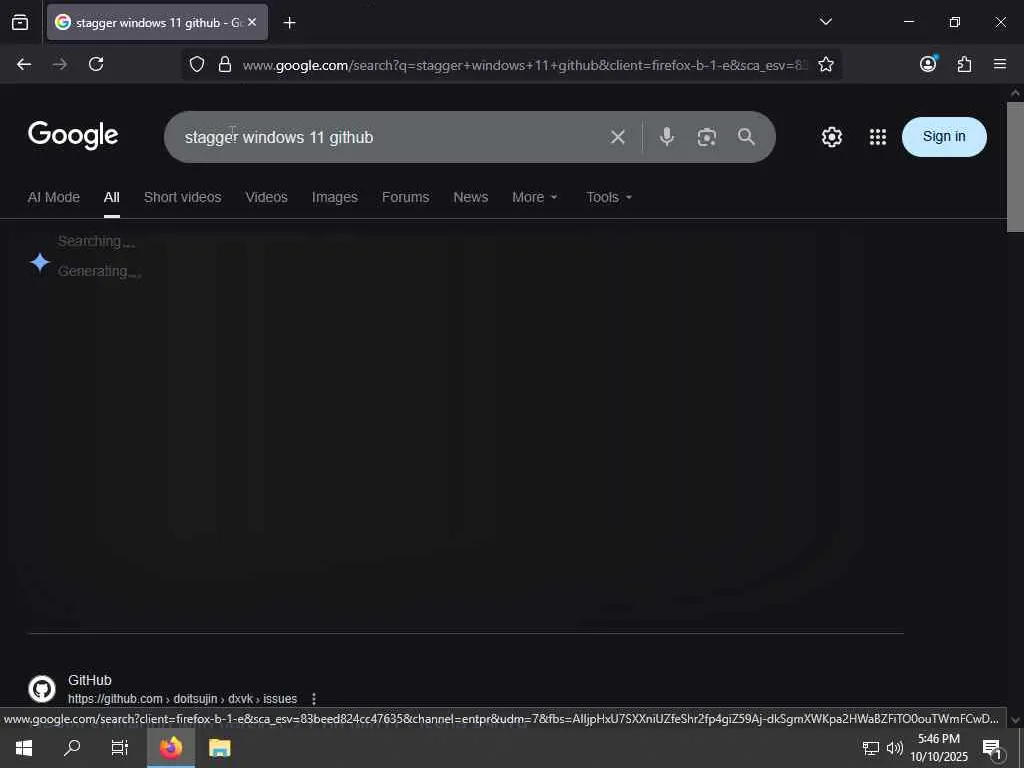Open GitHub result favicon
This screenshot has height=768, width=1024.
(42, 689)
